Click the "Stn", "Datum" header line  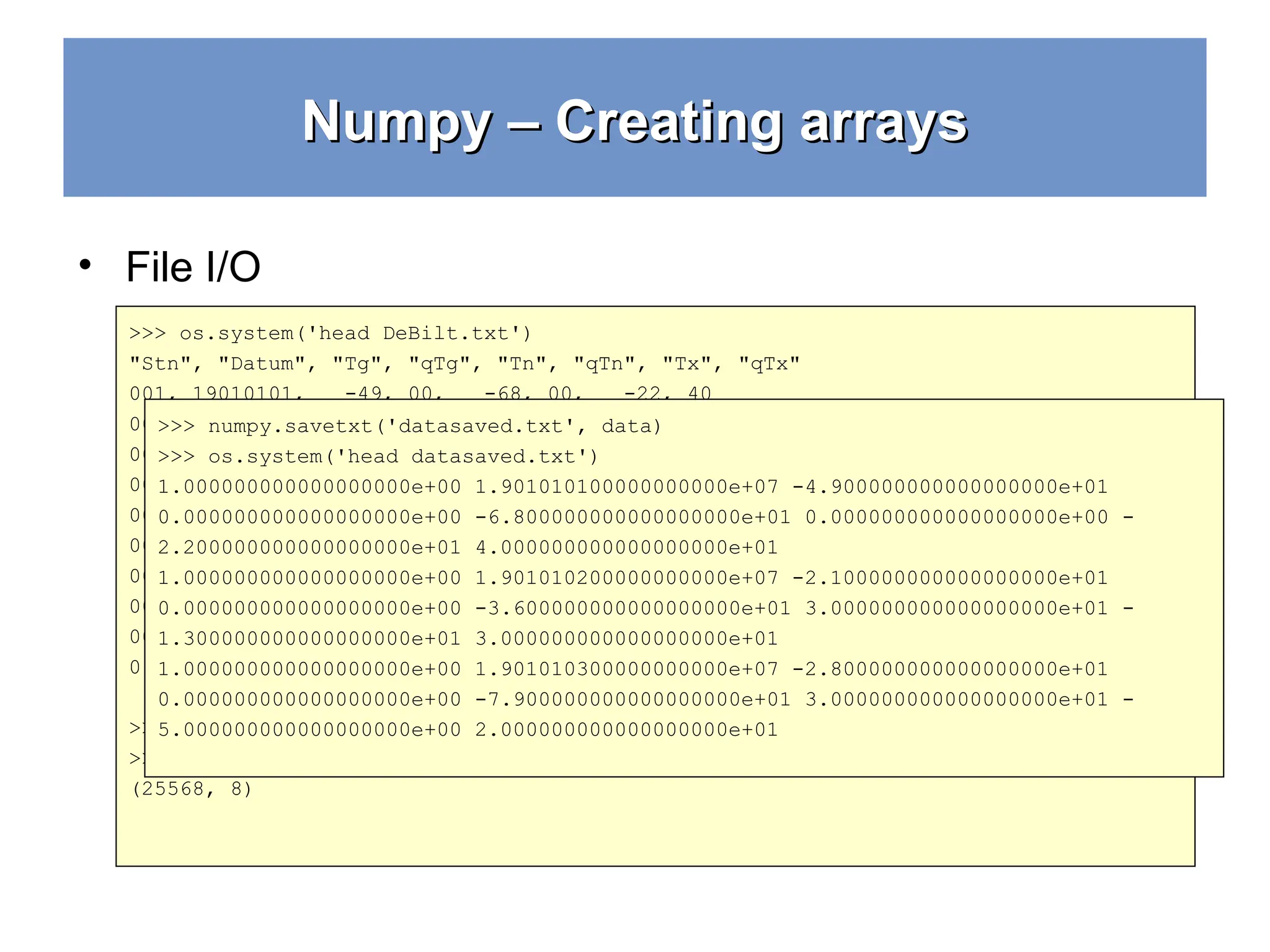point(464,364)
